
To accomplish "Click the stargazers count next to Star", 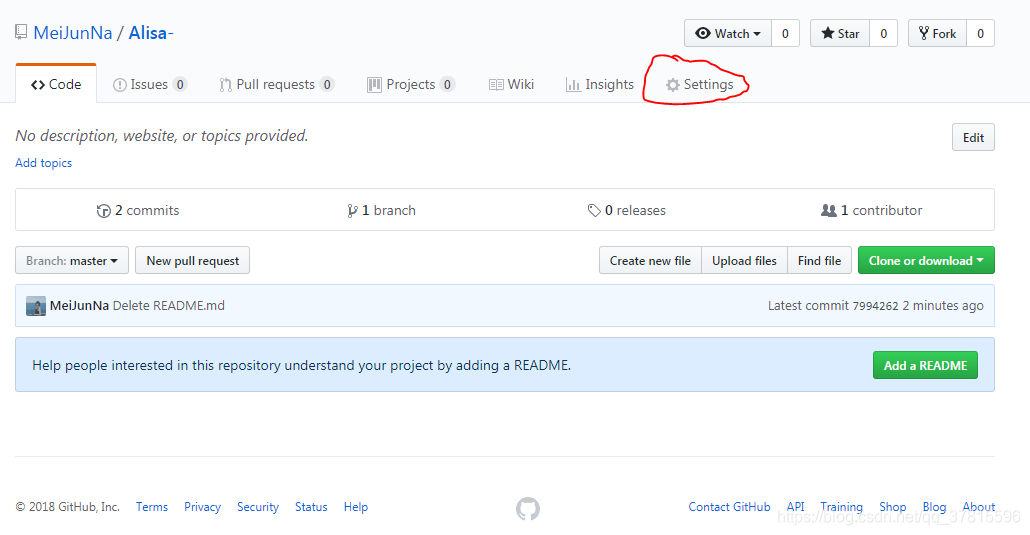I will coord(884,34).
